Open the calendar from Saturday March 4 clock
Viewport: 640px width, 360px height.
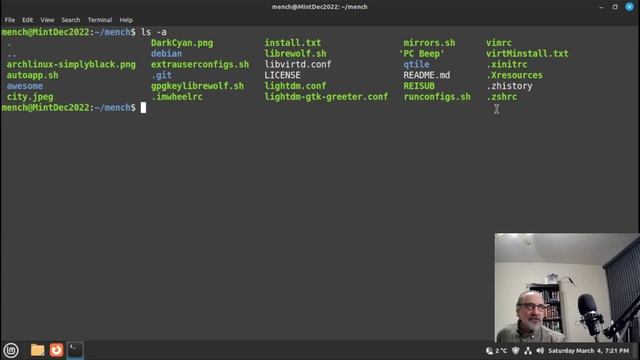point(588,351)
